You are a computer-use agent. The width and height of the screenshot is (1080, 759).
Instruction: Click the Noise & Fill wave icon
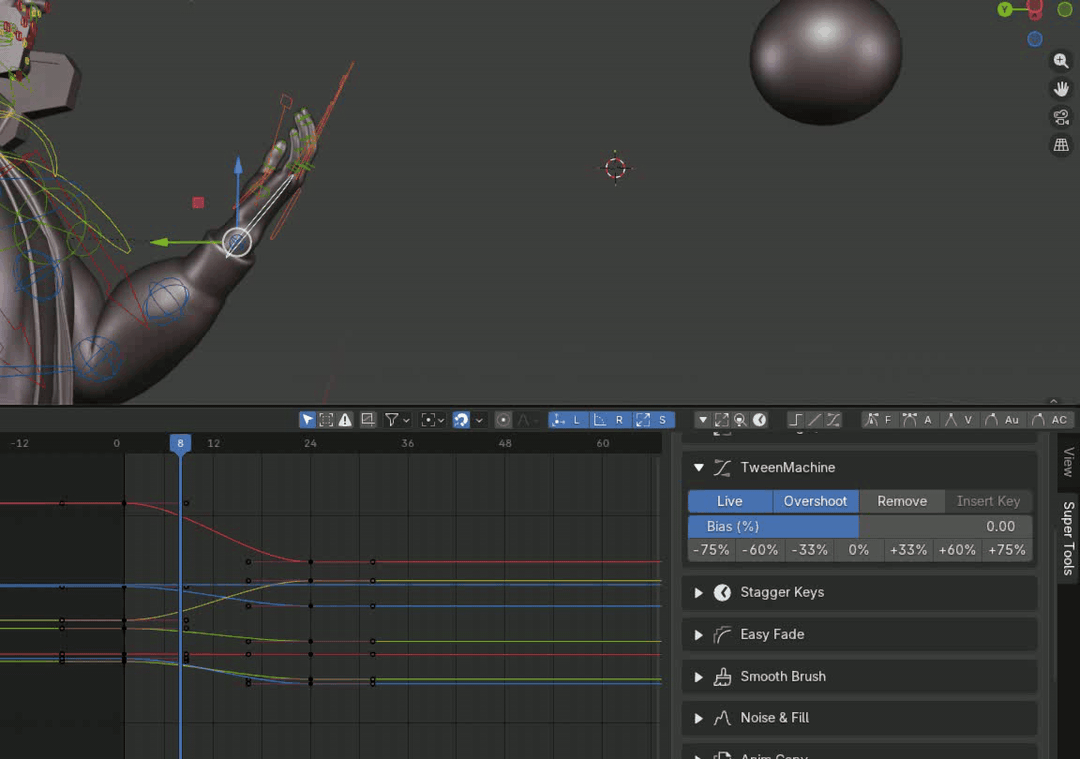722,718
